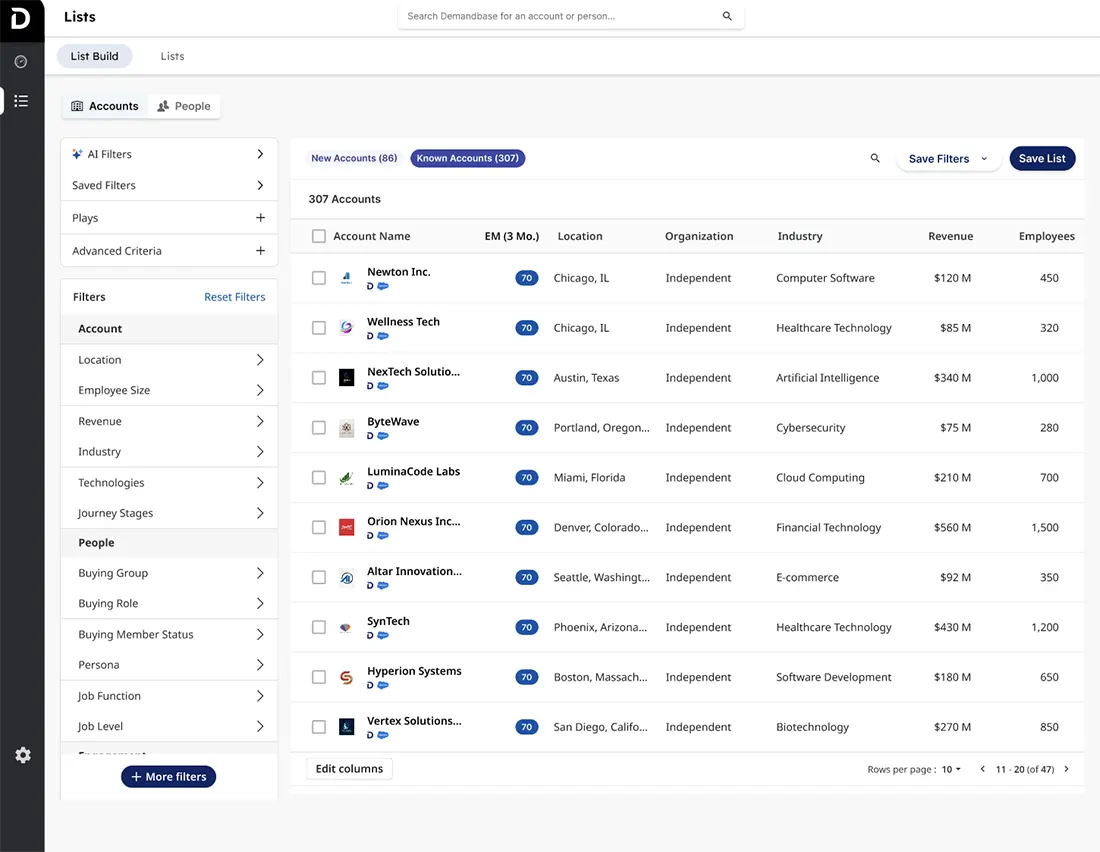Viewport: 1100px width, 852px height.
Task: Show New Accounts (86) tab
Action: [x=354, y=158]
